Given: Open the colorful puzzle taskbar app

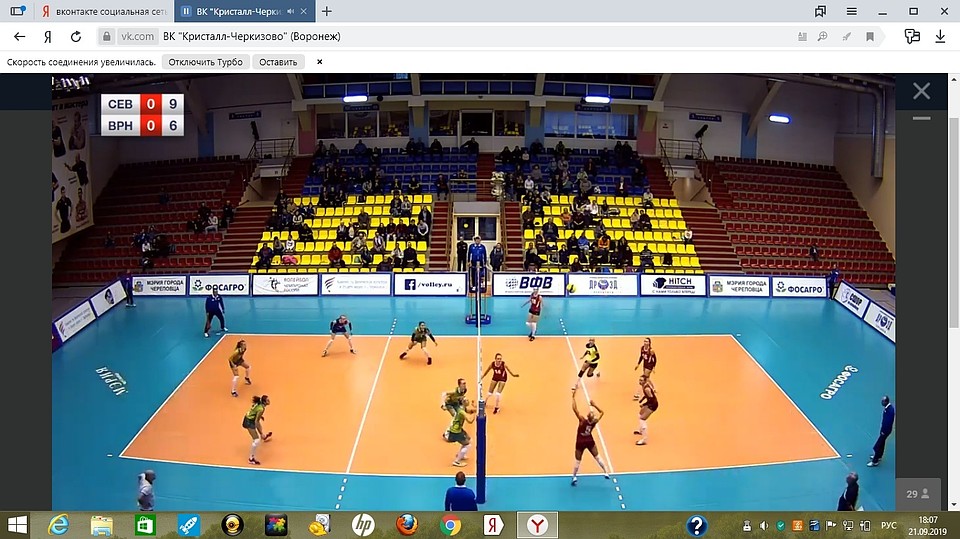Looking at the screenshot, I should coord(276,525).
